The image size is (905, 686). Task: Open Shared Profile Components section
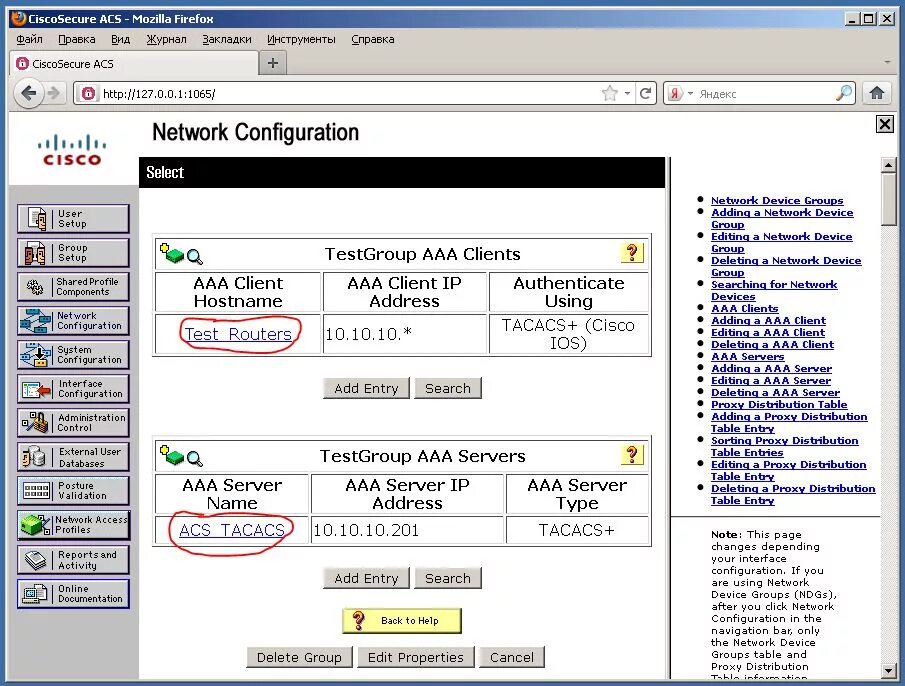point(73,287)
